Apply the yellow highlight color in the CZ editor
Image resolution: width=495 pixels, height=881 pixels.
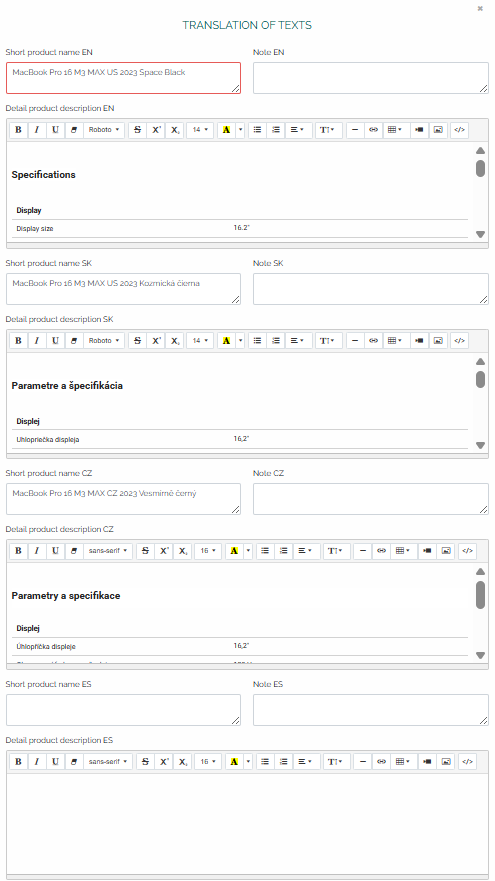[x=234, y=551]
